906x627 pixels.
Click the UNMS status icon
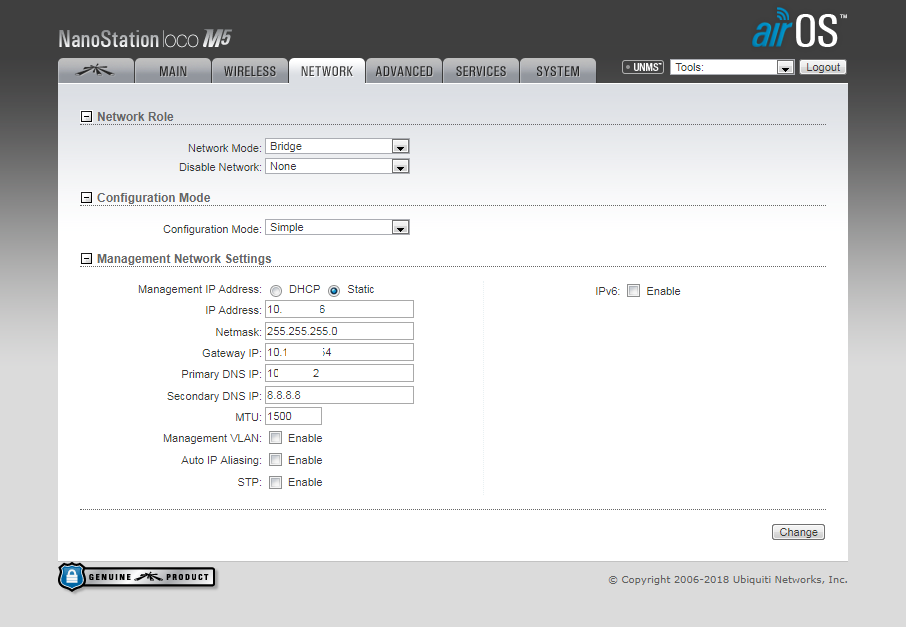(x=643, y=68)
